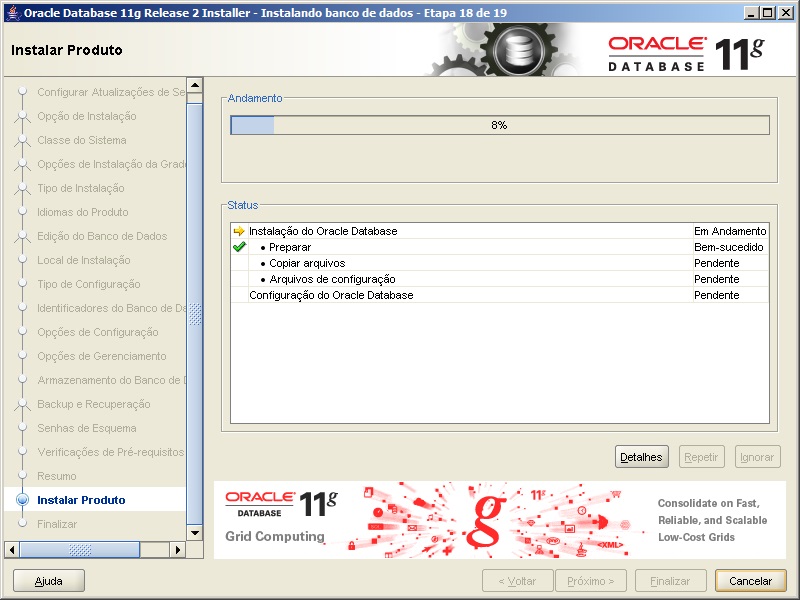The width and height of the screenshot is (800, 600).
Task: Select the Opções de Instalação da Grade step
Action: [x=112, y=164]
